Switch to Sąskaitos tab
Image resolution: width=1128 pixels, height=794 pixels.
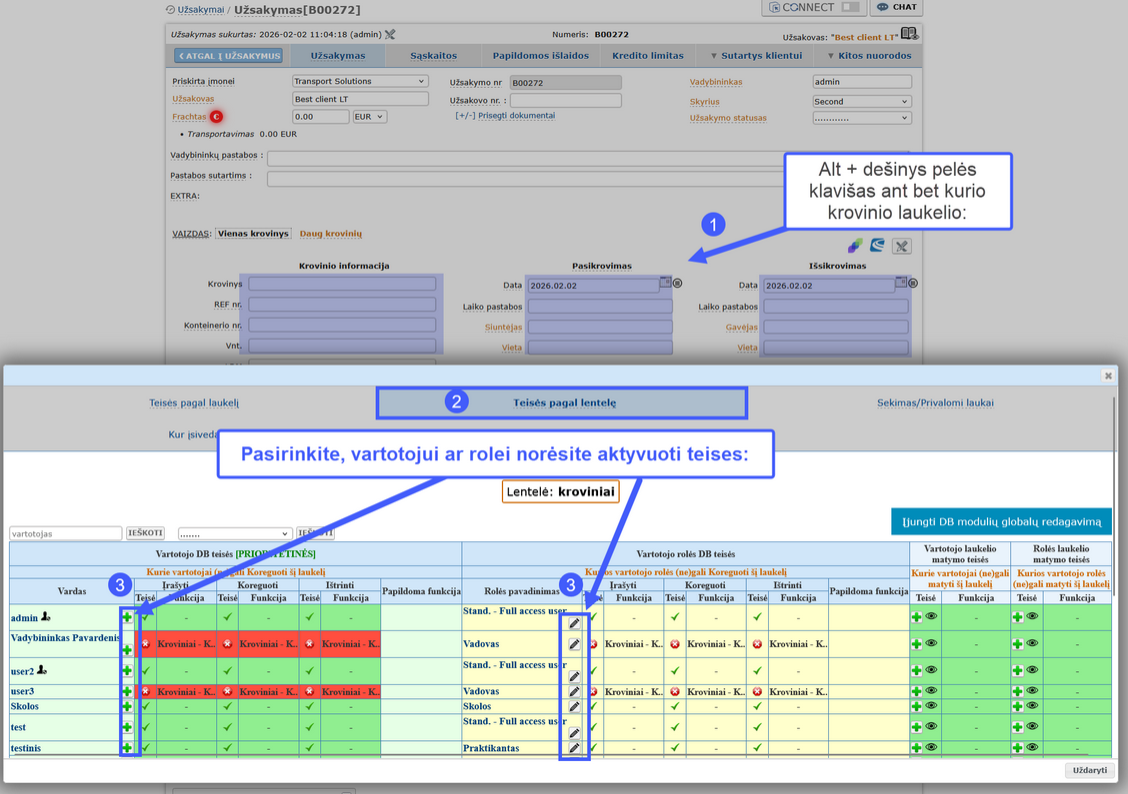[434, 55]
